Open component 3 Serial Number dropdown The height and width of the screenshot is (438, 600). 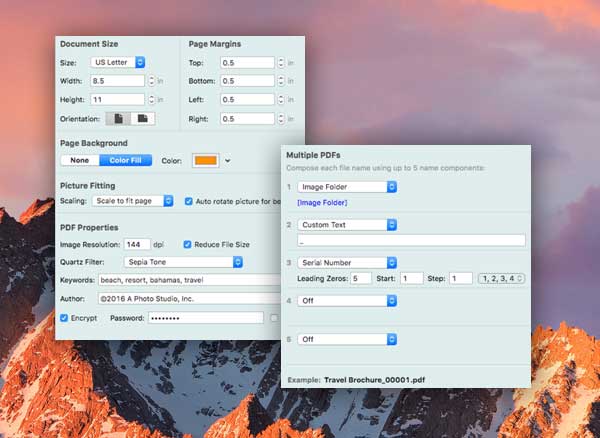347,262
